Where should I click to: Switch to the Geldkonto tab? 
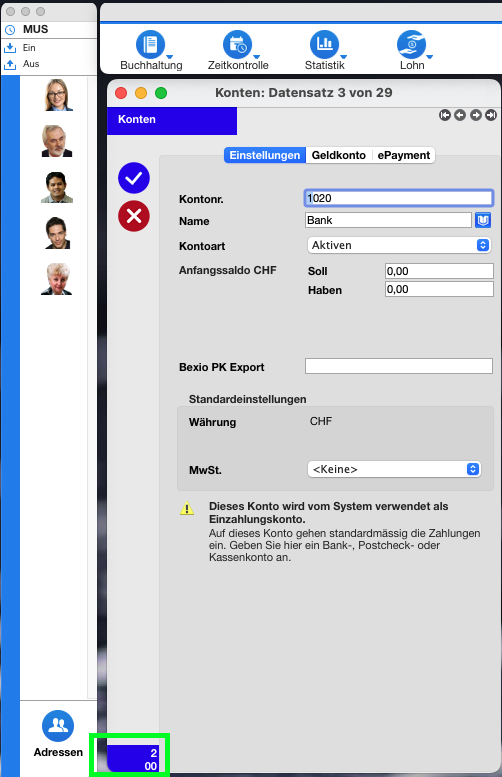pyautogui.click(x=338, y=155)
